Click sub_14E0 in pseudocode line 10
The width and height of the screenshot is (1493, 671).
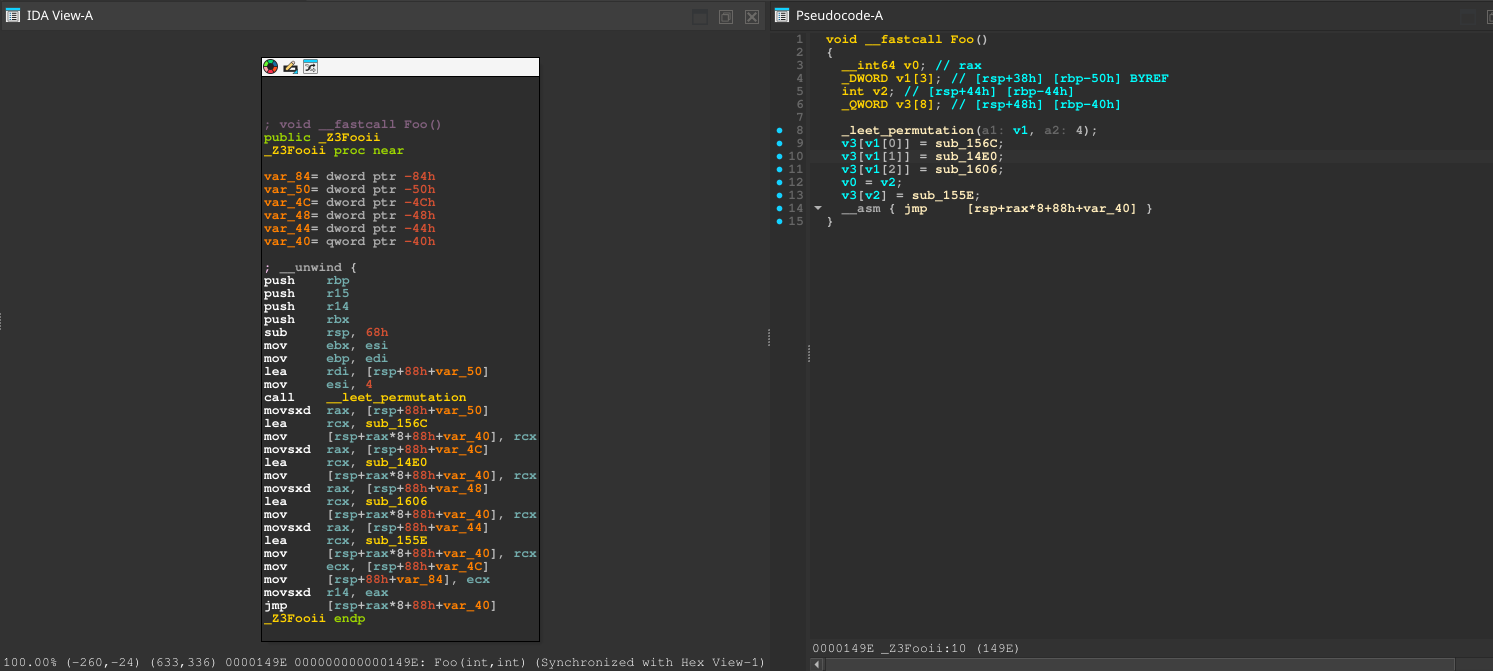coord(968,156)
